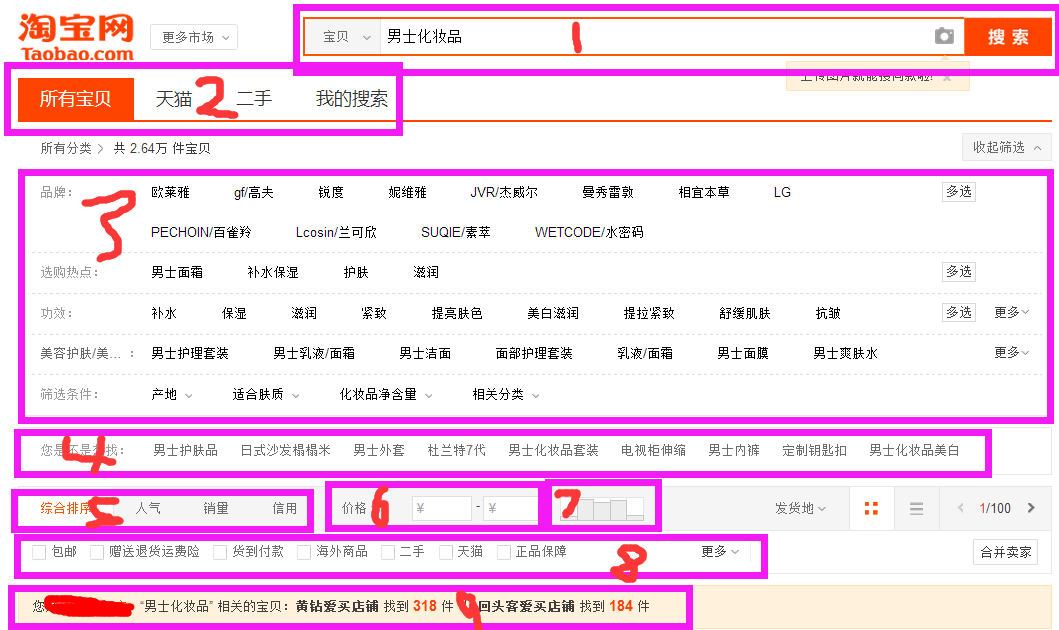Open 黄钻爱买店铺 results
This screenshot has height=630, width=1059.
pos(336,606)
